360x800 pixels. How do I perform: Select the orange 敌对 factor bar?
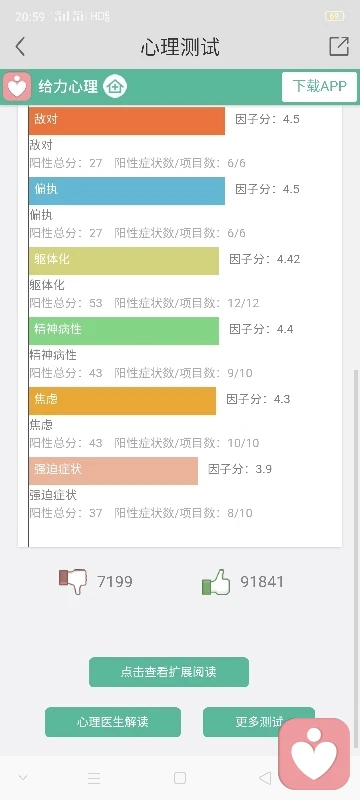click(x=127, y=120)
